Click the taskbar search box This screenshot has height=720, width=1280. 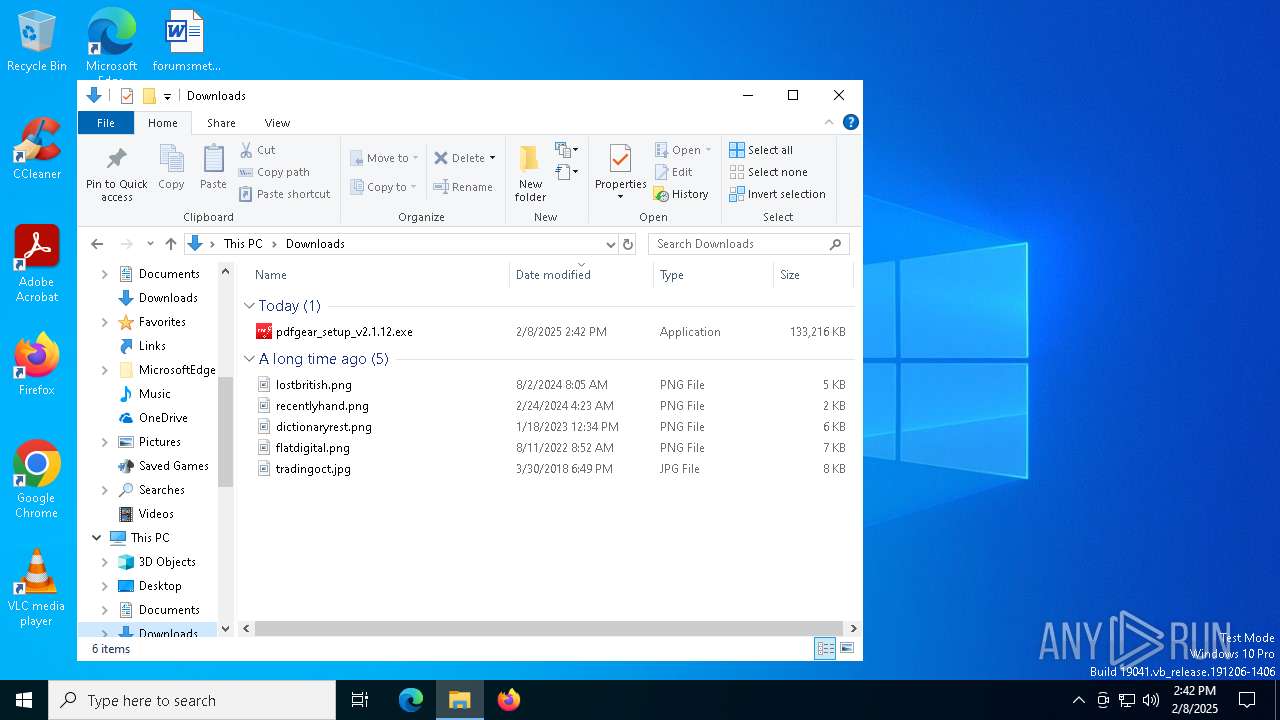tap(192, 700)
